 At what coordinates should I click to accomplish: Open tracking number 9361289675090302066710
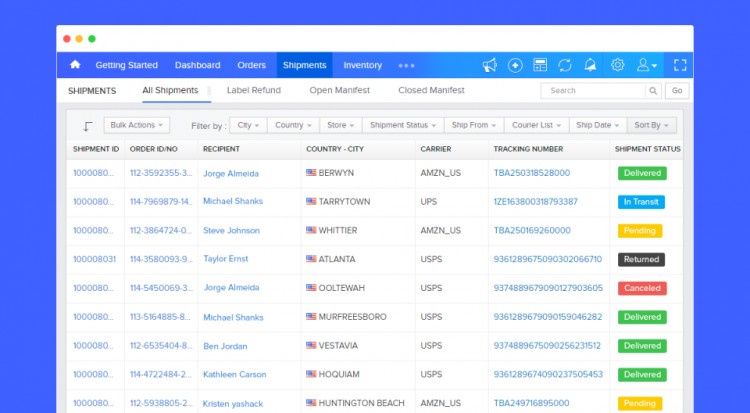[548, 259]
